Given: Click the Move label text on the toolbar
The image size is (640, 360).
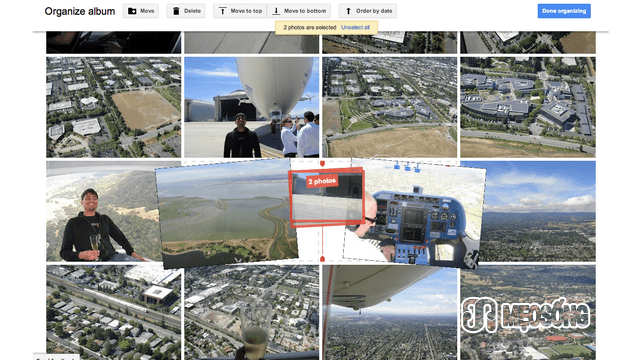Looking at the screenshot, I should [147, 11].
